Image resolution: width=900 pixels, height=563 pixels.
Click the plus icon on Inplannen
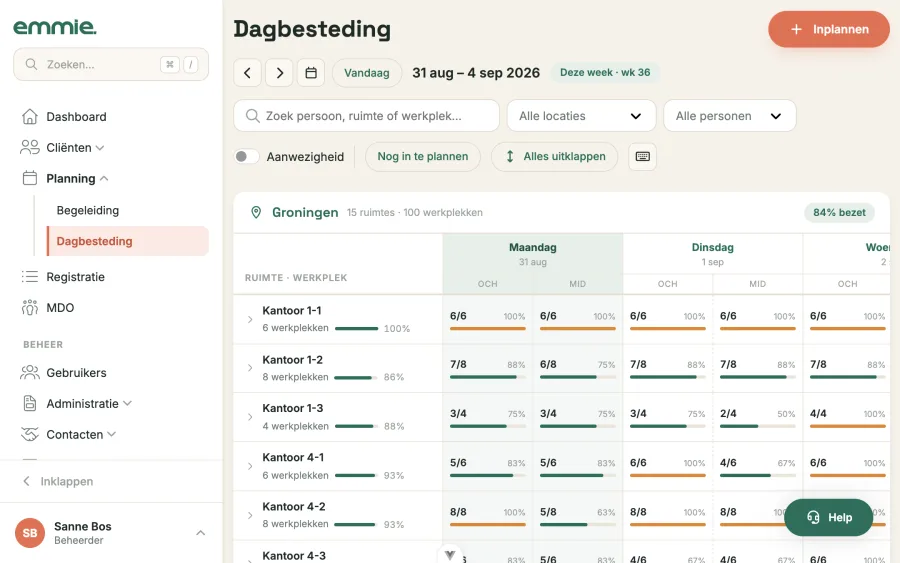[796, 29]
